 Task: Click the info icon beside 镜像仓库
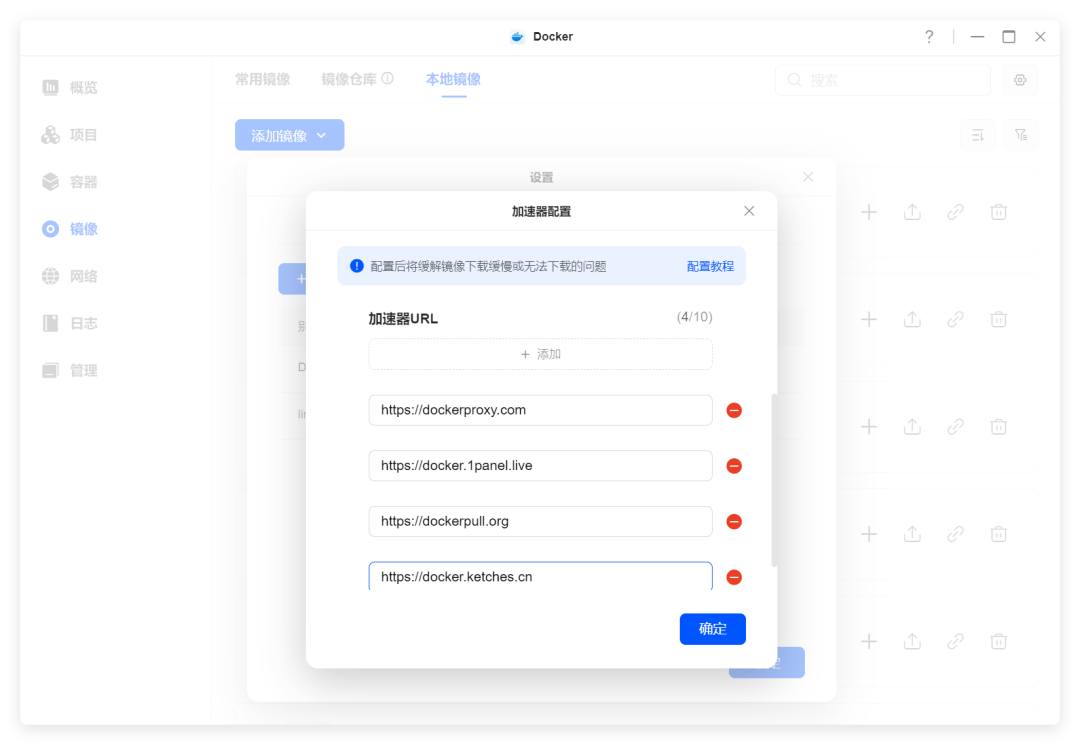point(388,78)
